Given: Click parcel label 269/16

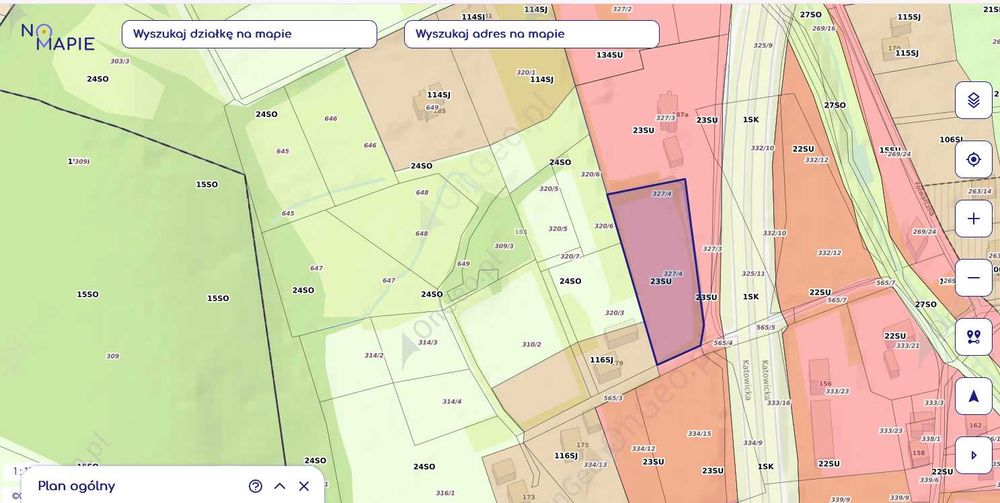Looking at the screenshot, I should pos(823,29).
